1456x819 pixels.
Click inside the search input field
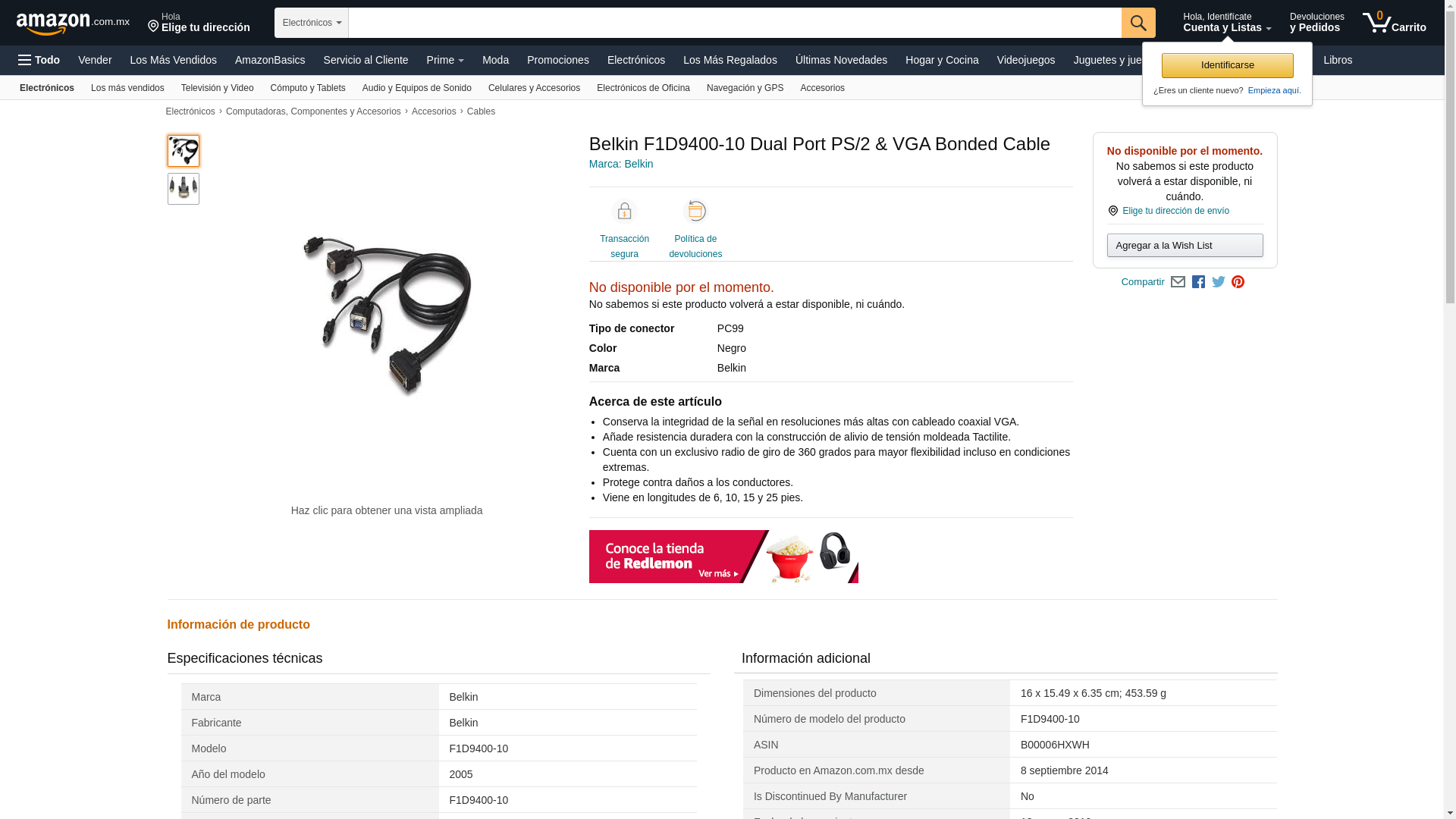735,23
